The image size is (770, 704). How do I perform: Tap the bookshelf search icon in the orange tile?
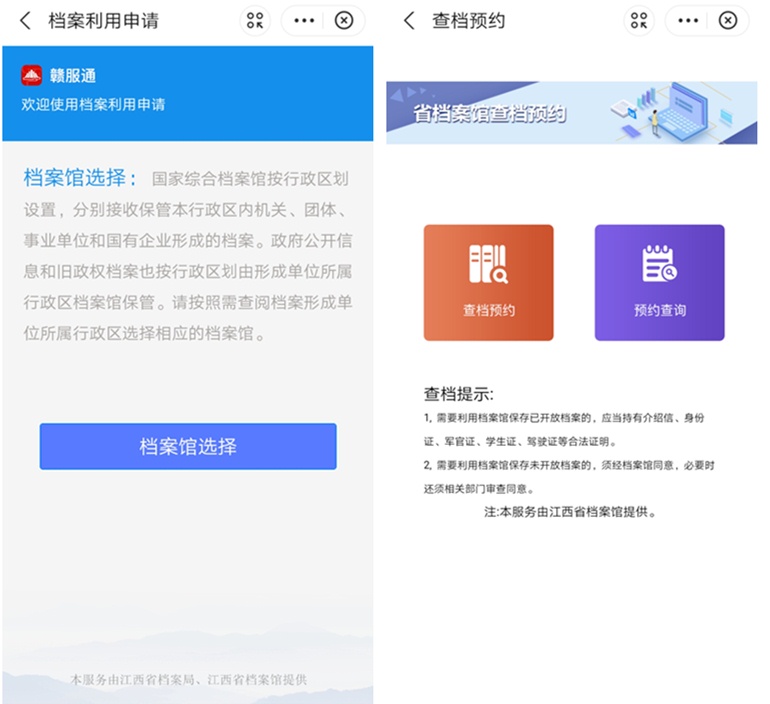click(488, 264)
